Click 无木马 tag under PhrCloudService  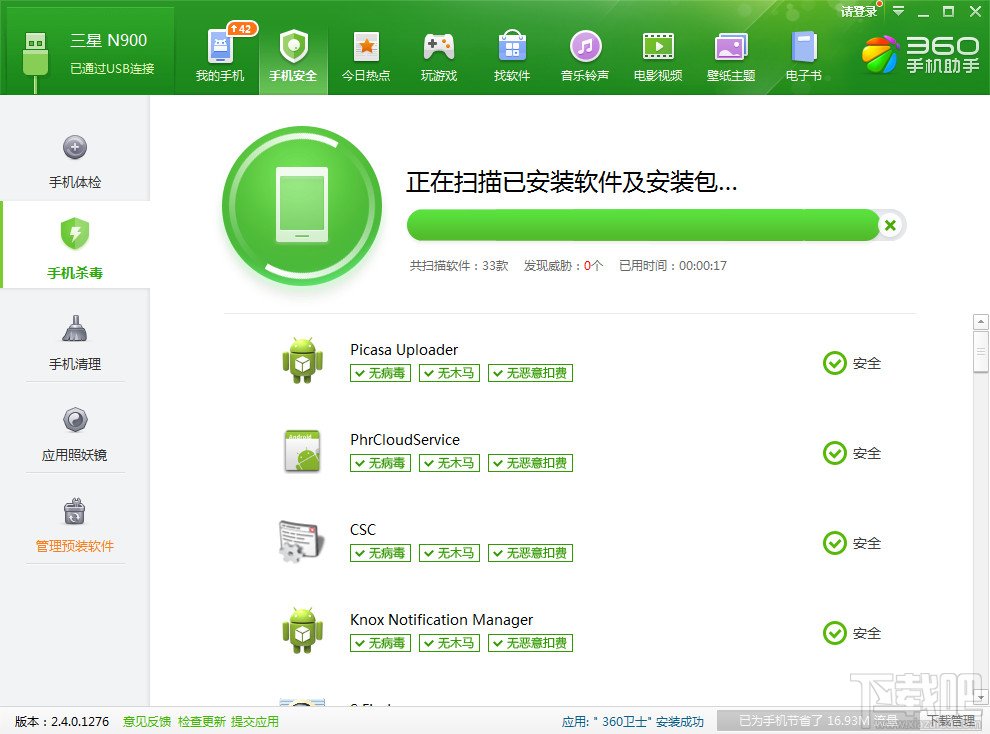click(450, 463)
